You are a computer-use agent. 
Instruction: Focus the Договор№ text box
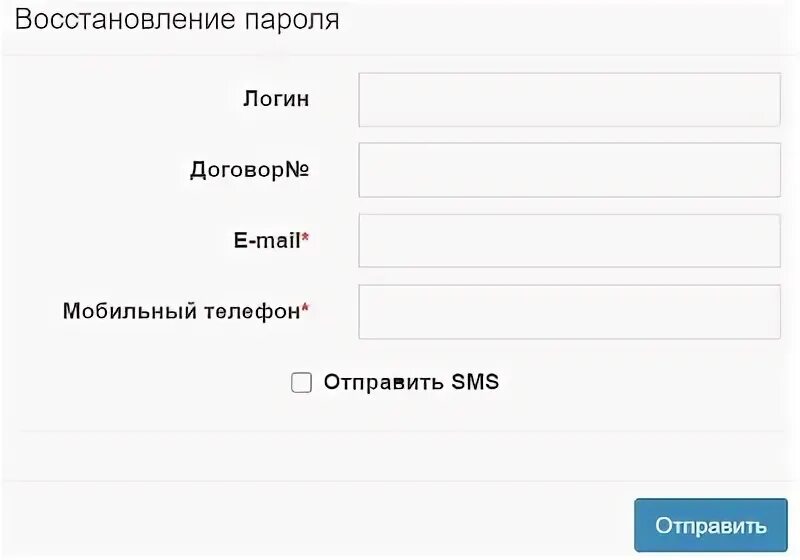pyautogui.click(x=569, y=170)
